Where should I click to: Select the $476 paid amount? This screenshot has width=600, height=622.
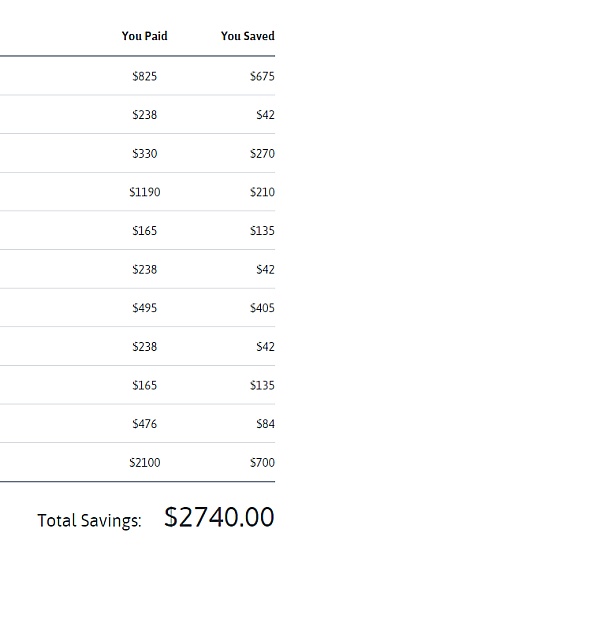click(144, 424)
